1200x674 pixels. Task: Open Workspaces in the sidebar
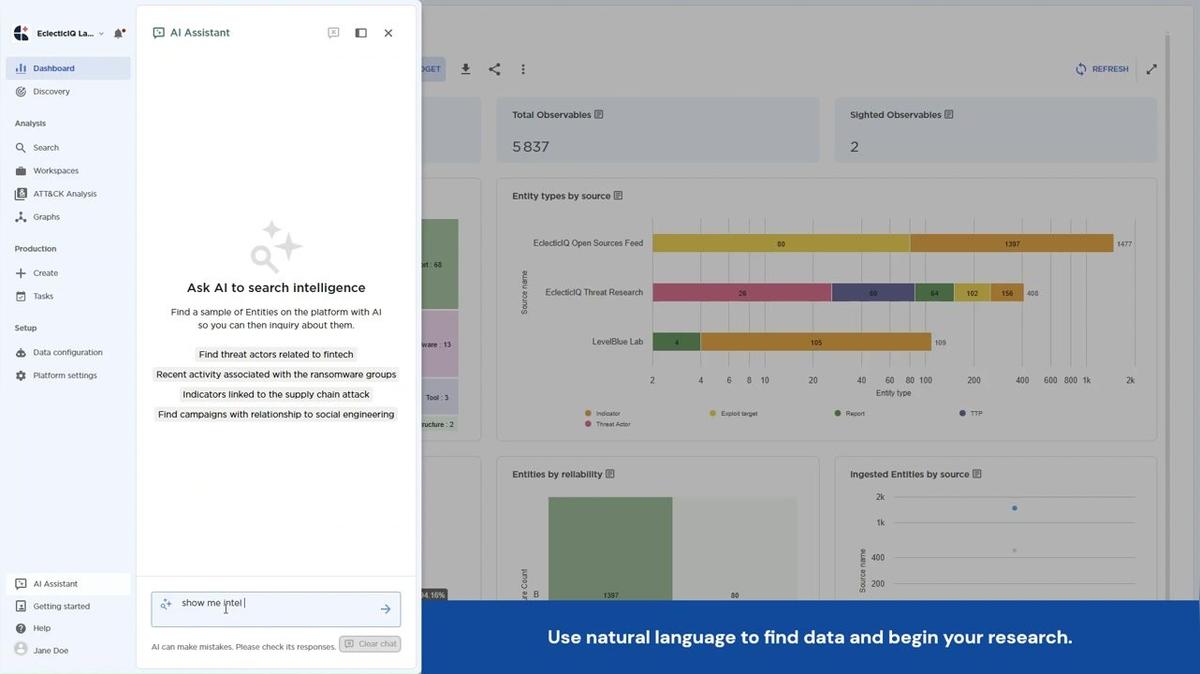pos(55,171)
